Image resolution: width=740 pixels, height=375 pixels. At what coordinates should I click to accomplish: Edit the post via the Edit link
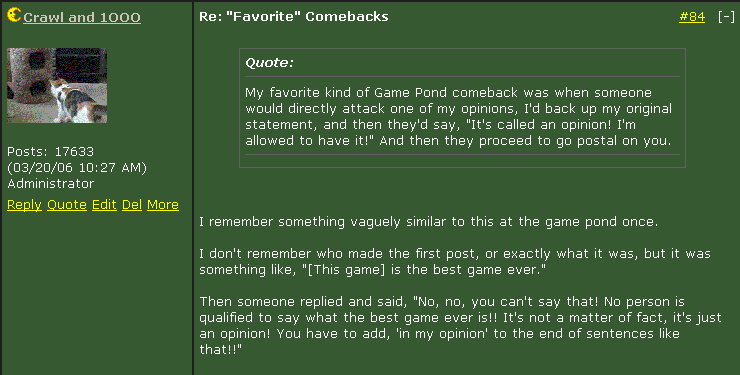[x=104, y=205]
